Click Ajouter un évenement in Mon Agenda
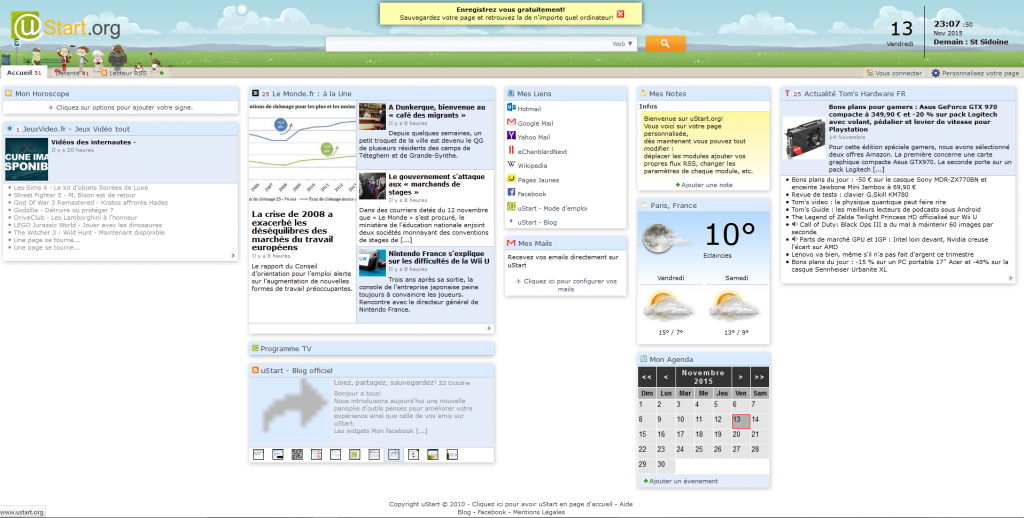This screenshot has height=518, width=1024. click(683, 481)
